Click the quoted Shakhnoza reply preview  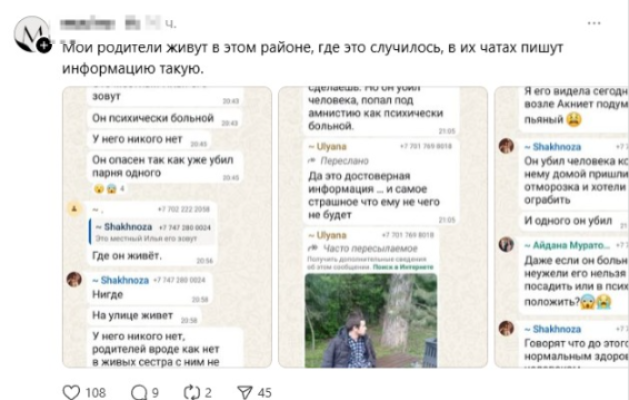point(152,232)
